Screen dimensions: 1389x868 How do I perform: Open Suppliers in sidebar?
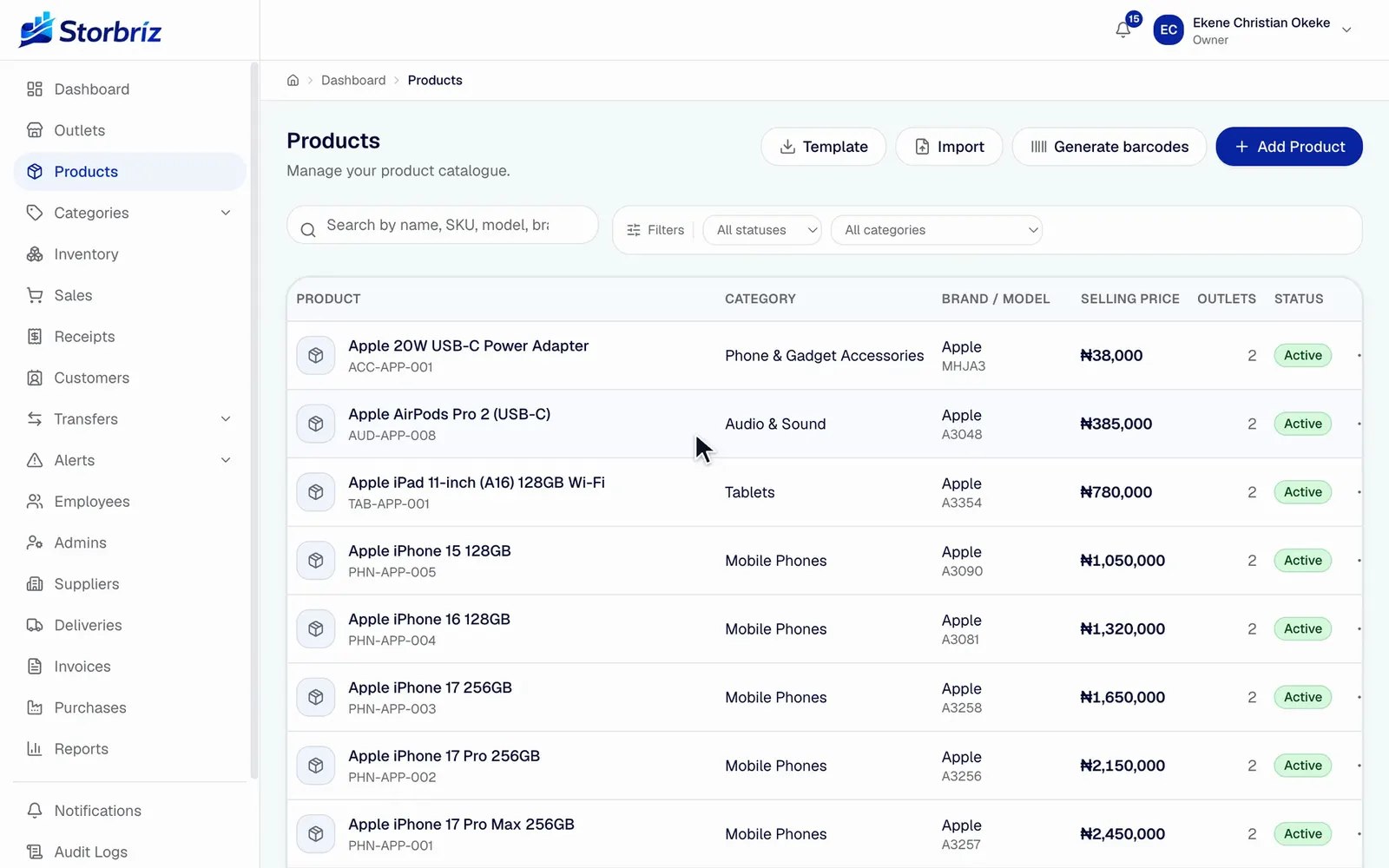point(130,584)
